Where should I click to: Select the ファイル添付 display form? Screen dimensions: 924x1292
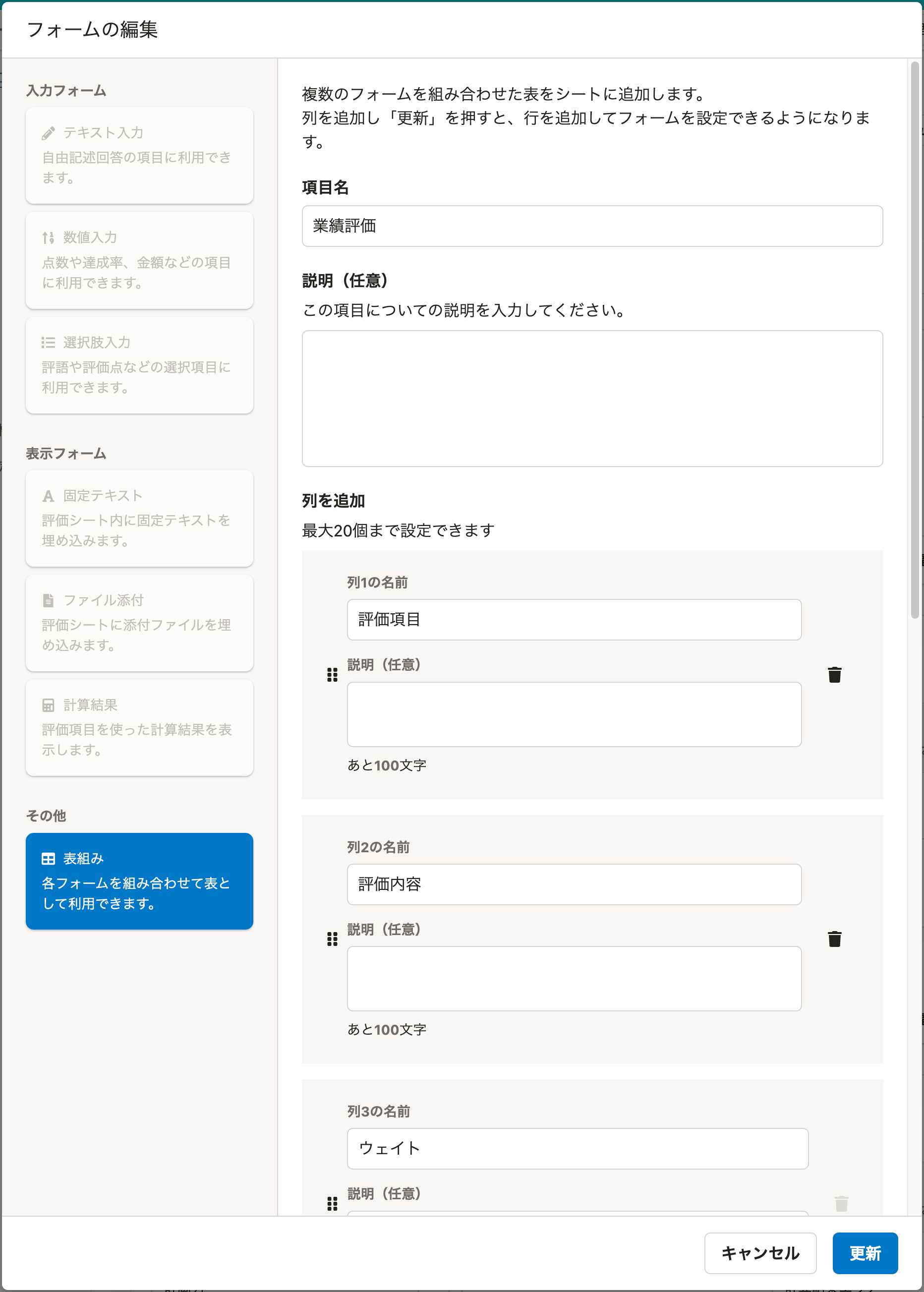[139, 622]
